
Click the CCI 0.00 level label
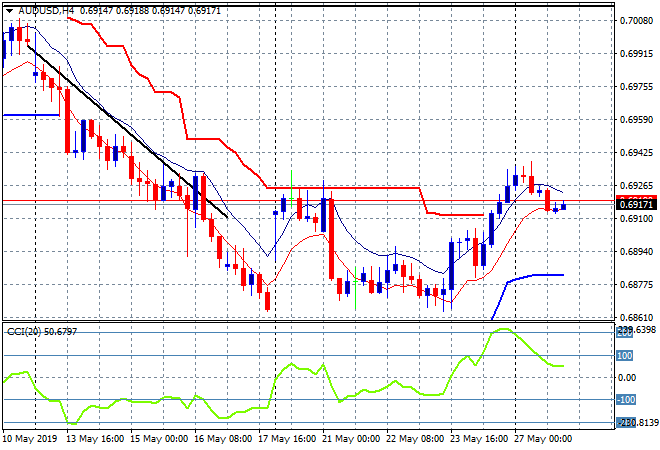pyautogui.click(x=627, y=378)
